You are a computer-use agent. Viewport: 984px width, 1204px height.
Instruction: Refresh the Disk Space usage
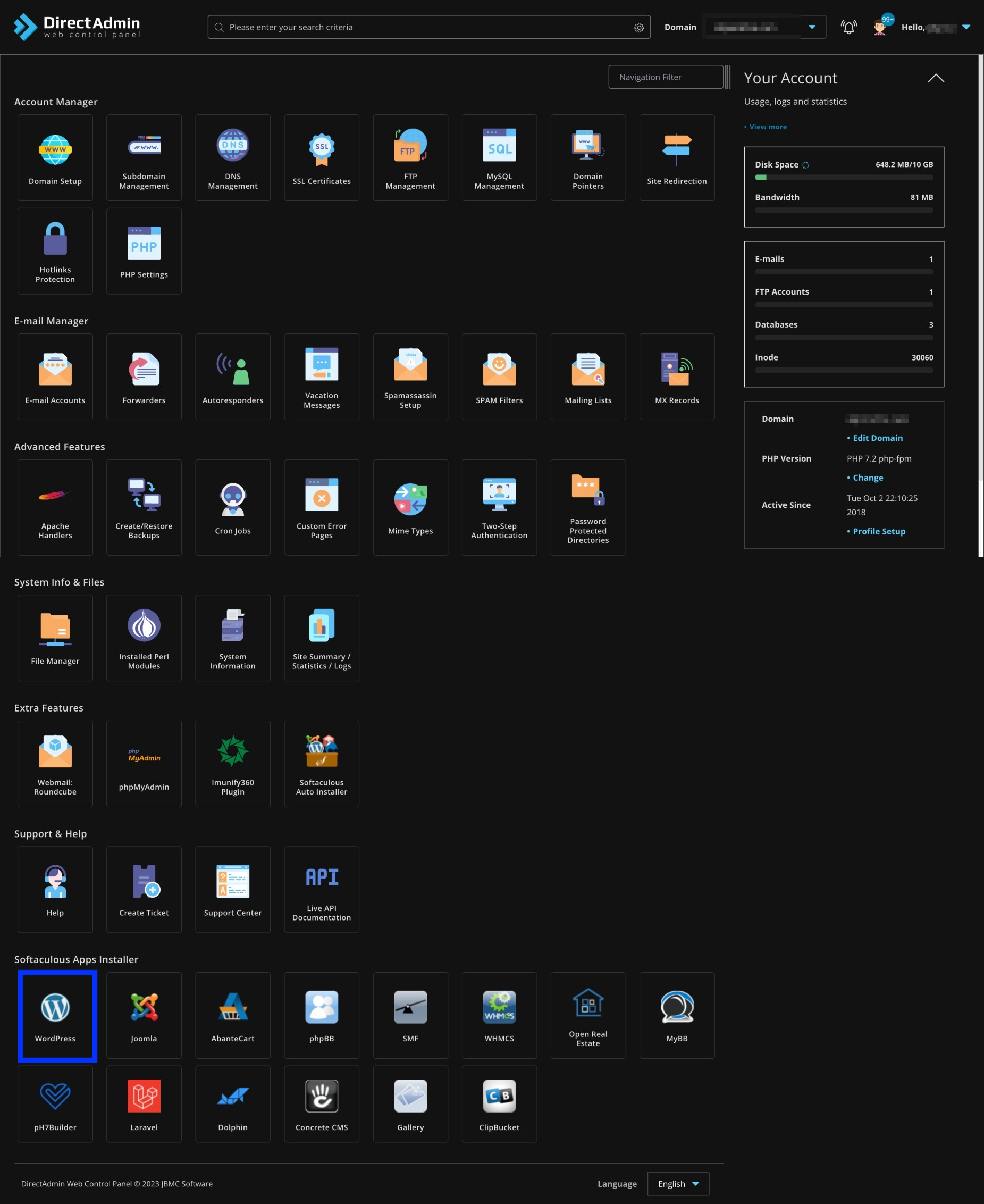[805, 165]
